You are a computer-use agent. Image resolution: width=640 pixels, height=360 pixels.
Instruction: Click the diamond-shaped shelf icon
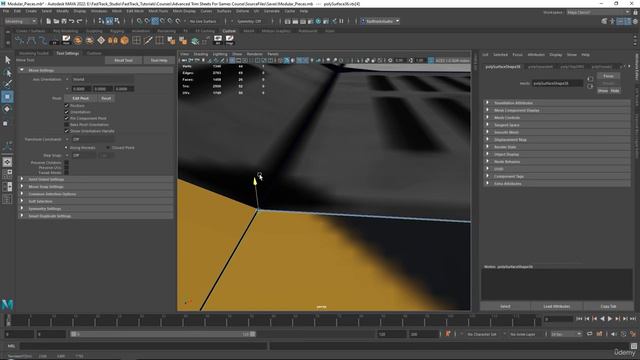(x=101, y=40)
